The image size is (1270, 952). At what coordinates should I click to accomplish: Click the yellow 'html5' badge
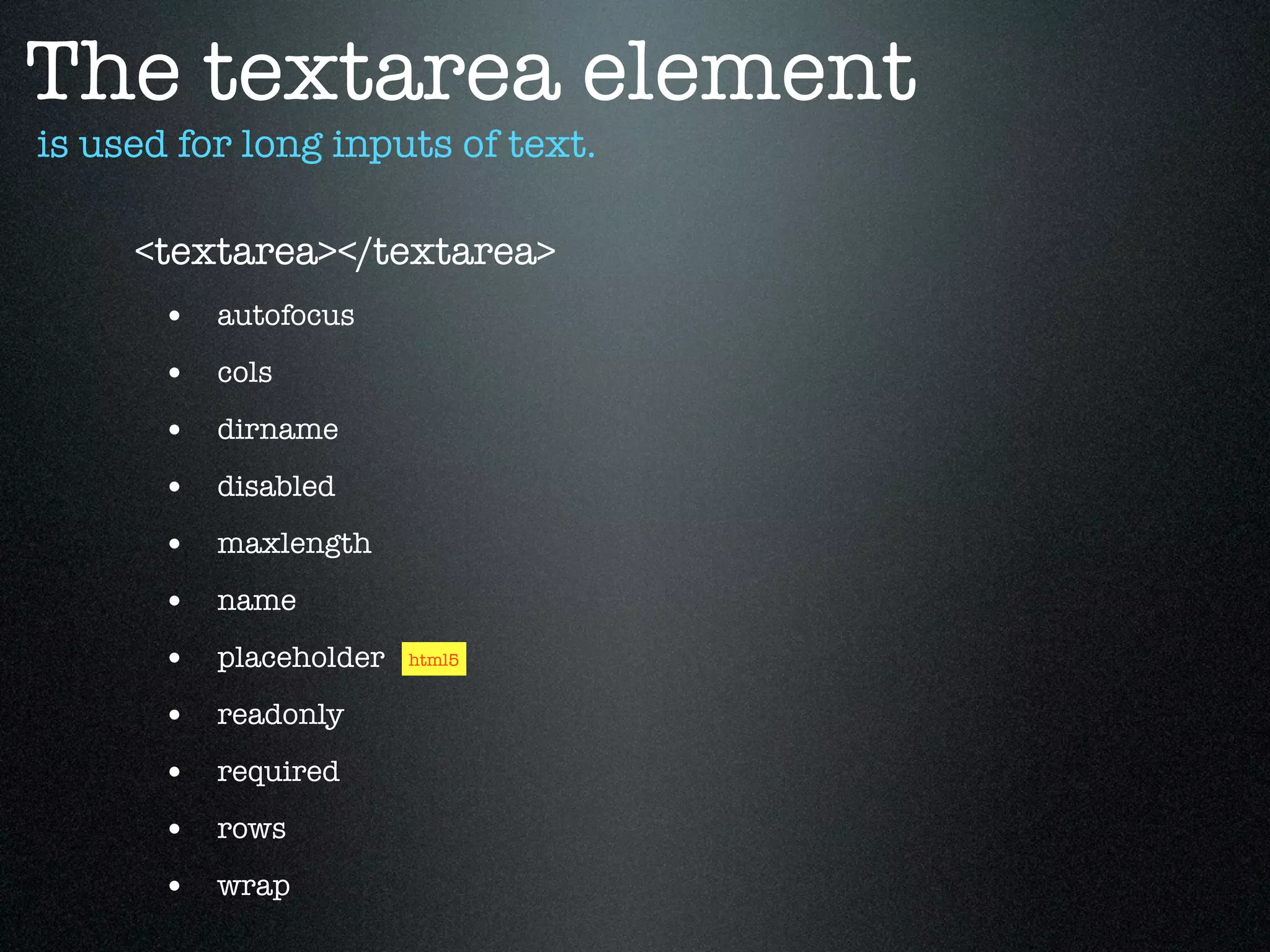pyautogui.click(x=433, y=659)
